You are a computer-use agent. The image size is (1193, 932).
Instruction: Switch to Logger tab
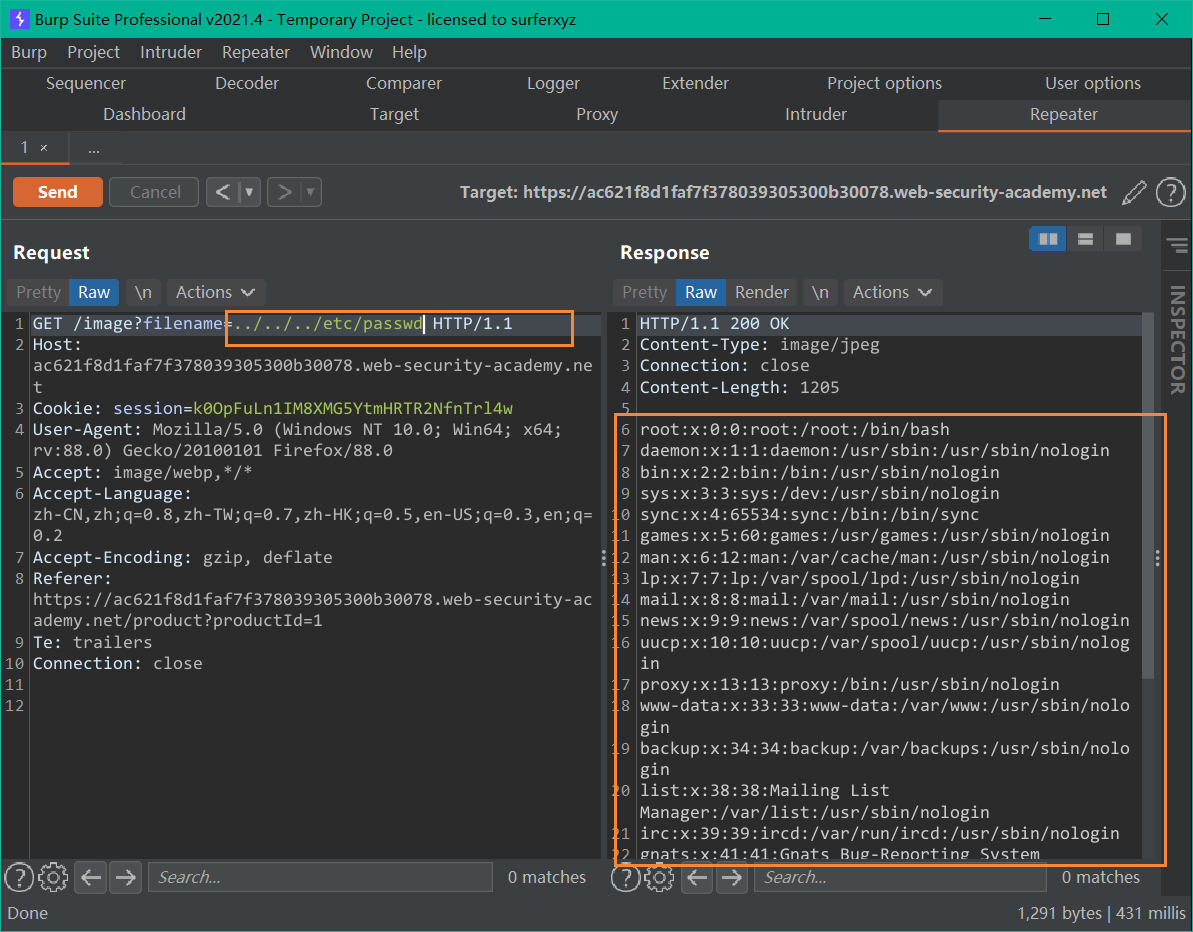coord(553,83)
